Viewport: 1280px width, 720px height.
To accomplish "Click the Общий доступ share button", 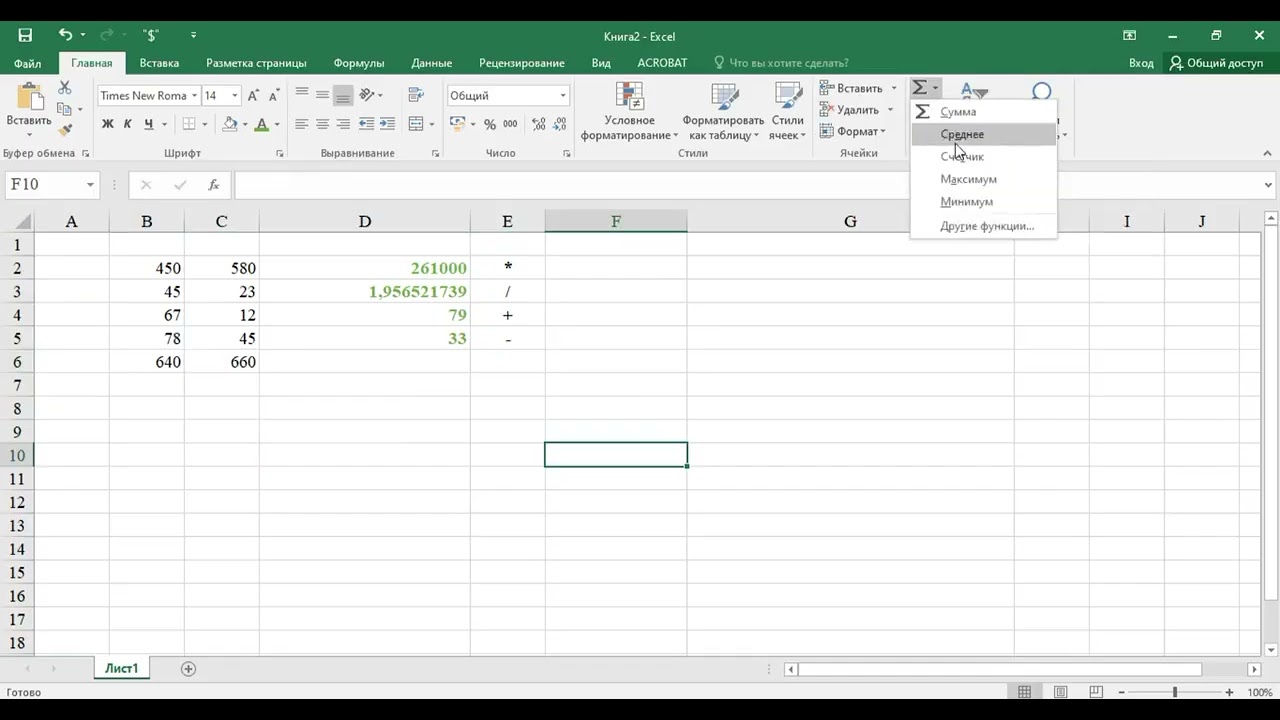I will click(1216, 63).
